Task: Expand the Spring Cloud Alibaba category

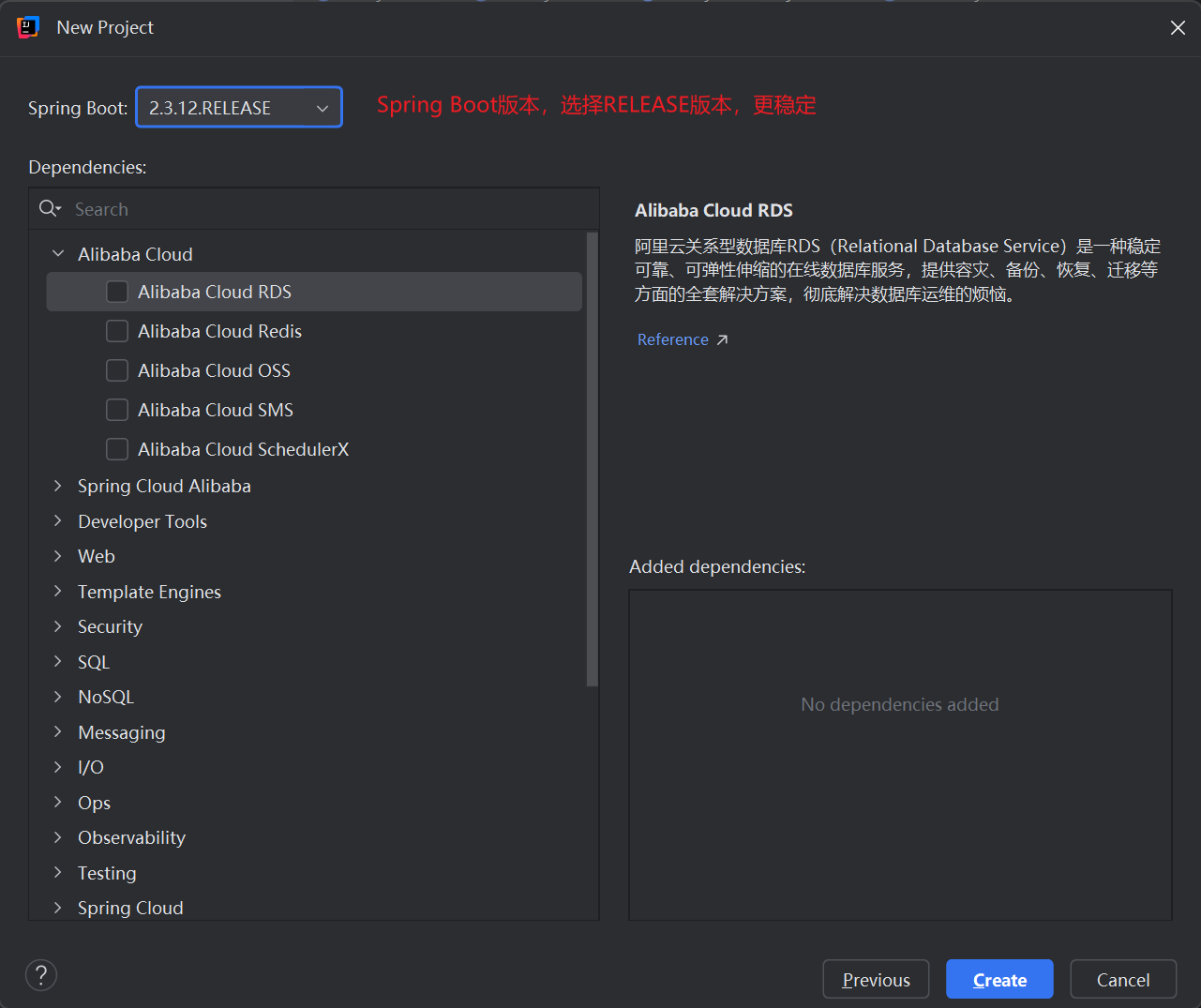Action: tap(58, 486)
